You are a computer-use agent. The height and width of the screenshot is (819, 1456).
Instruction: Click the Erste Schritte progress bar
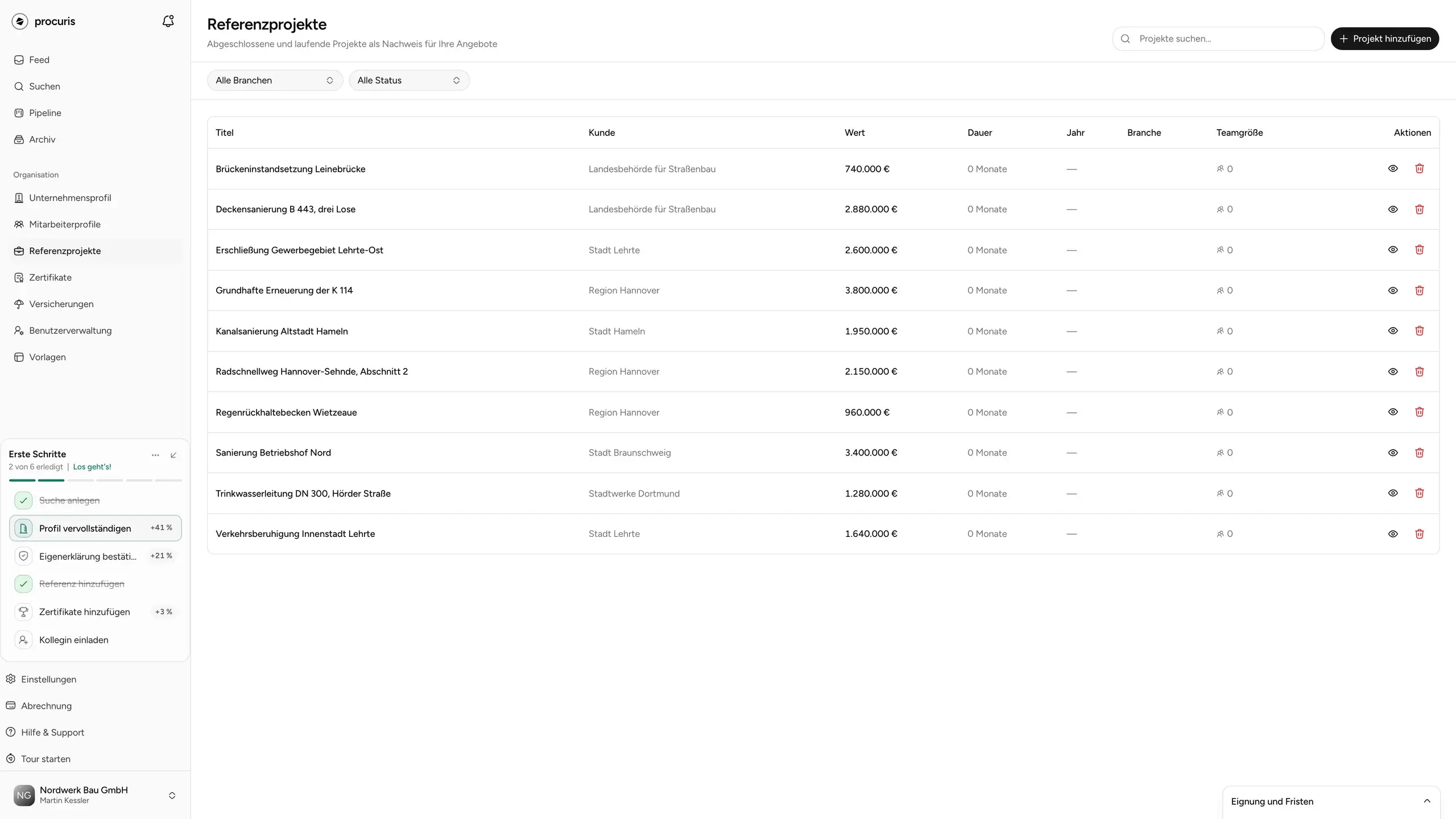point(96,481)
